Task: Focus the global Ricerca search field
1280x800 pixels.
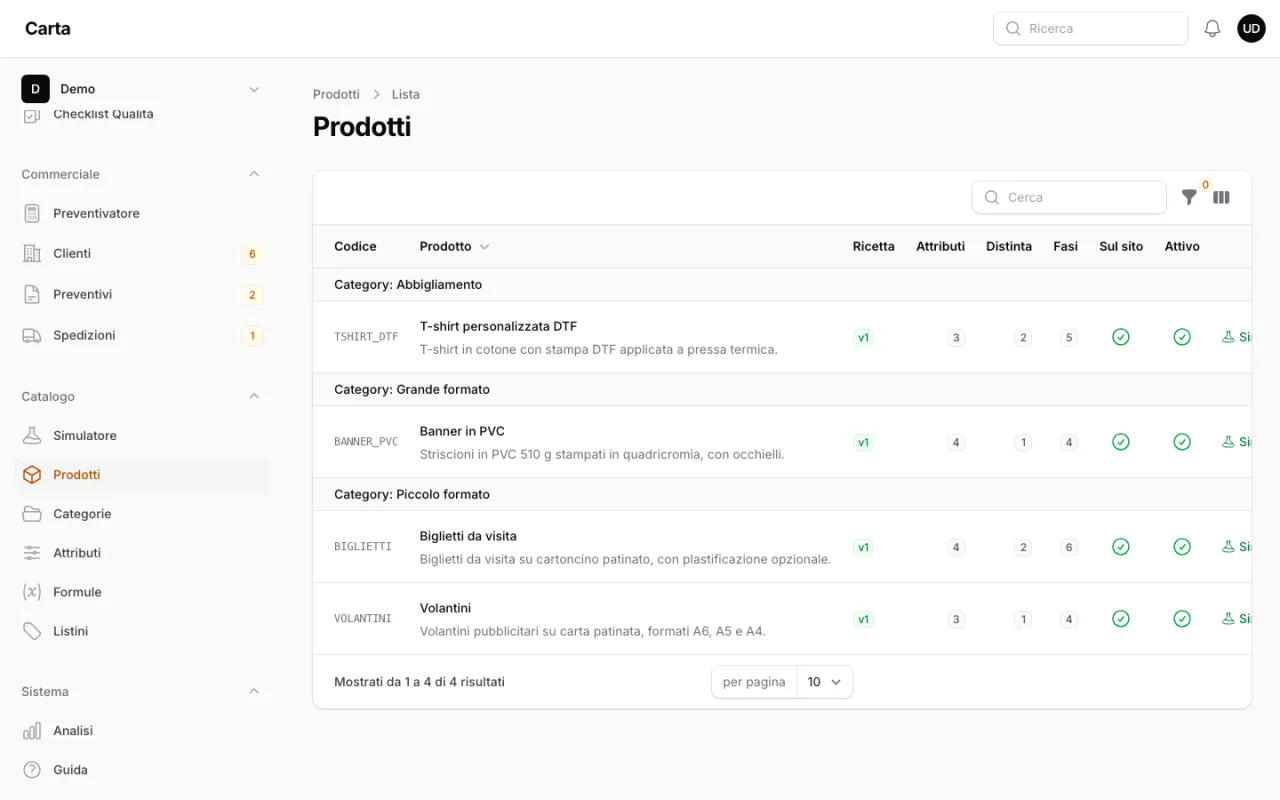Action: pos(1090,29)
